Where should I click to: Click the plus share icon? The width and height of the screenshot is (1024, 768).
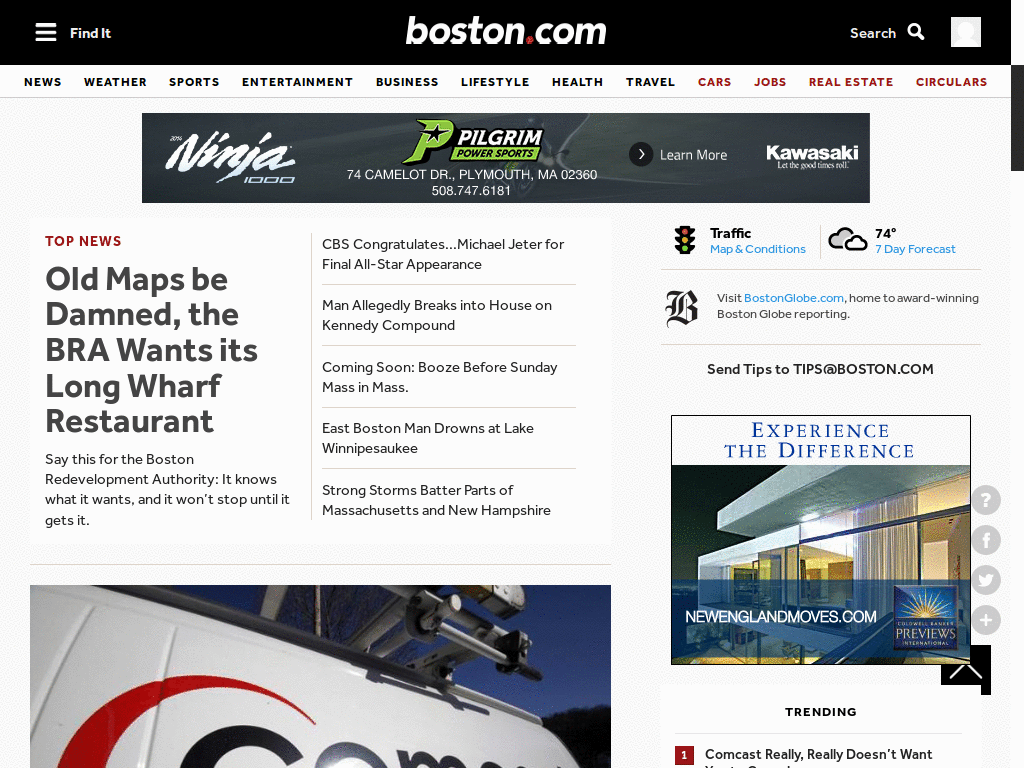(986, 620)
